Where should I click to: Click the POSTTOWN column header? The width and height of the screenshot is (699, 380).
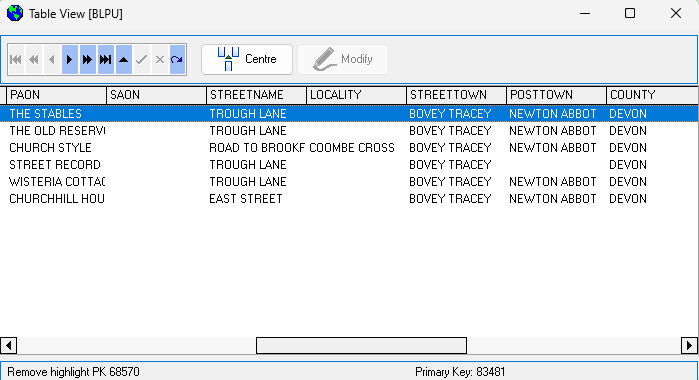coord(556,95)
